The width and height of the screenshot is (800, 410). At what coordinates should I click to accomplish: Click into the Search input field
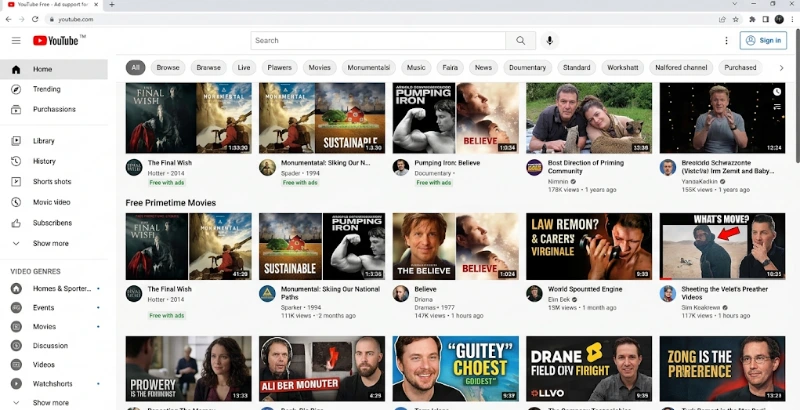click(x=378, y=40)
